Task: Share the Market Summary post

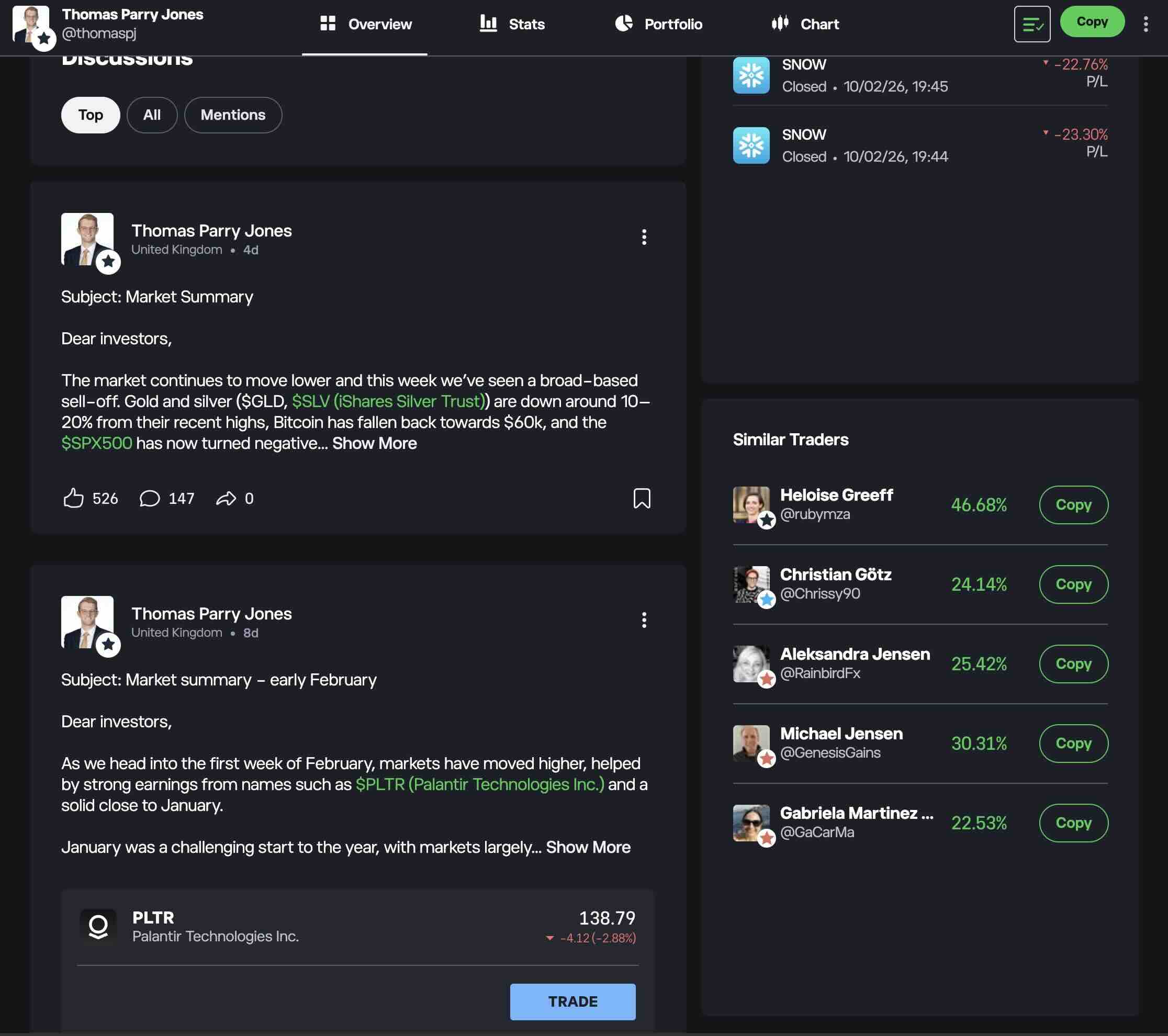Action: click(226, 498)
